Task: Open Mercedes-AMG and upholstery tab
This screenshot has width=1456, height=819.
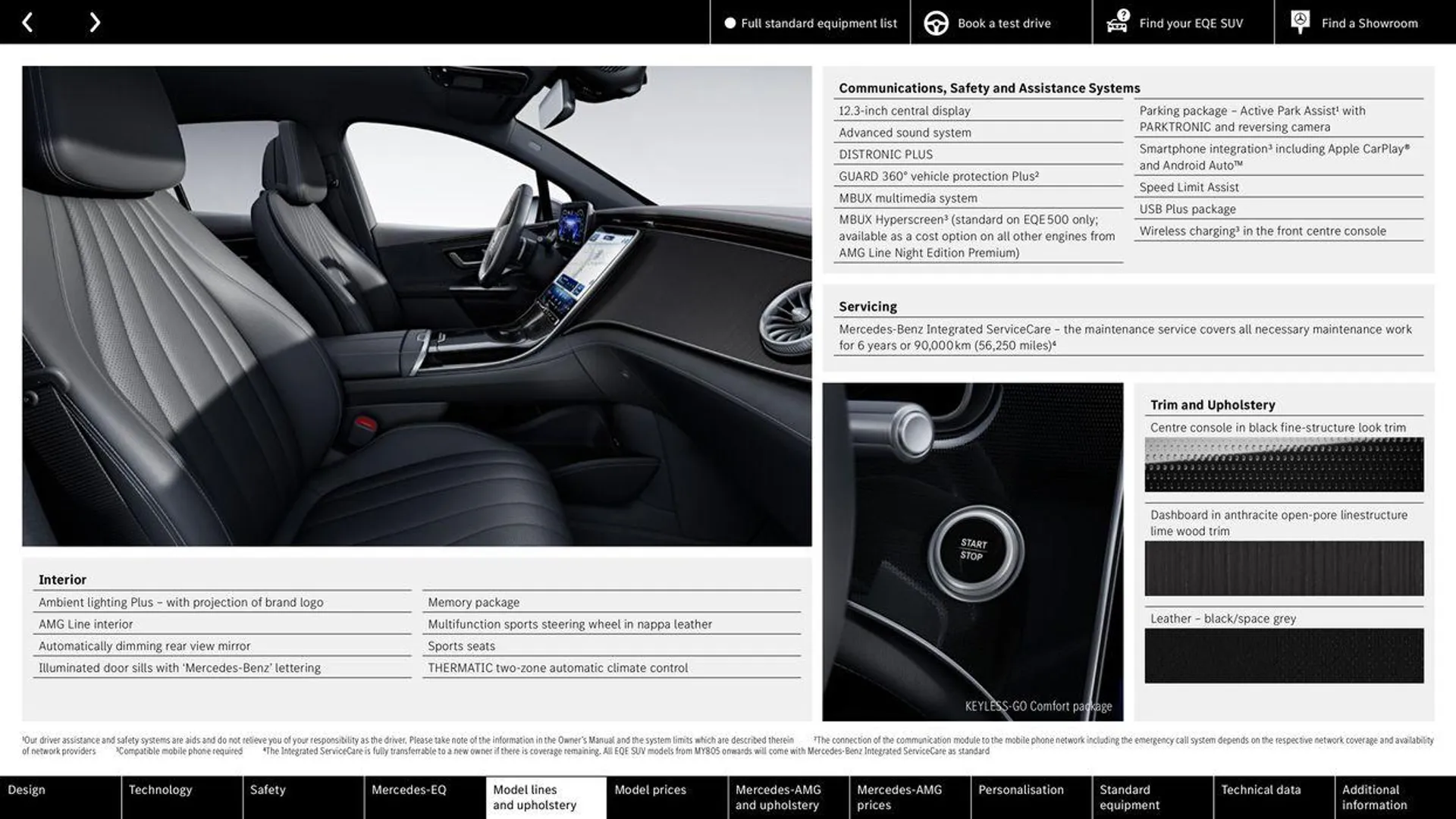Action: pos(789,797)
